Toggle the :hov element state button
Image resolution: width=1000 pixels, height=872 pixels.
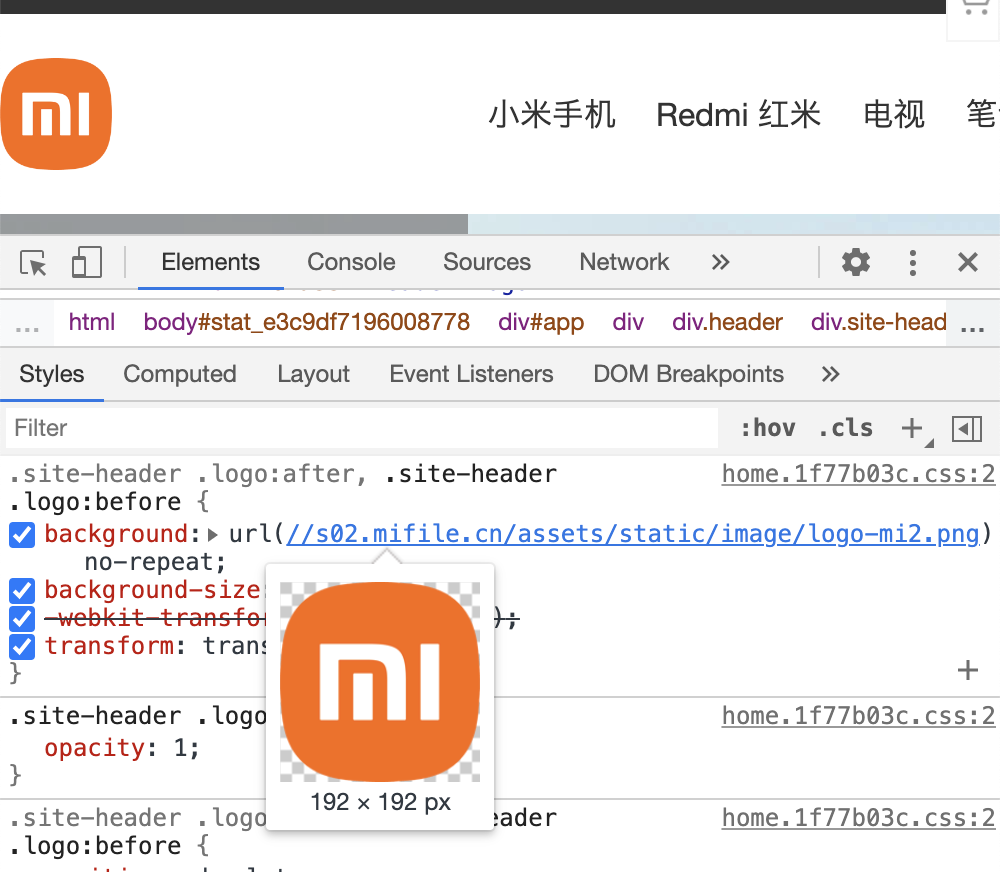[x=768, y=428]
